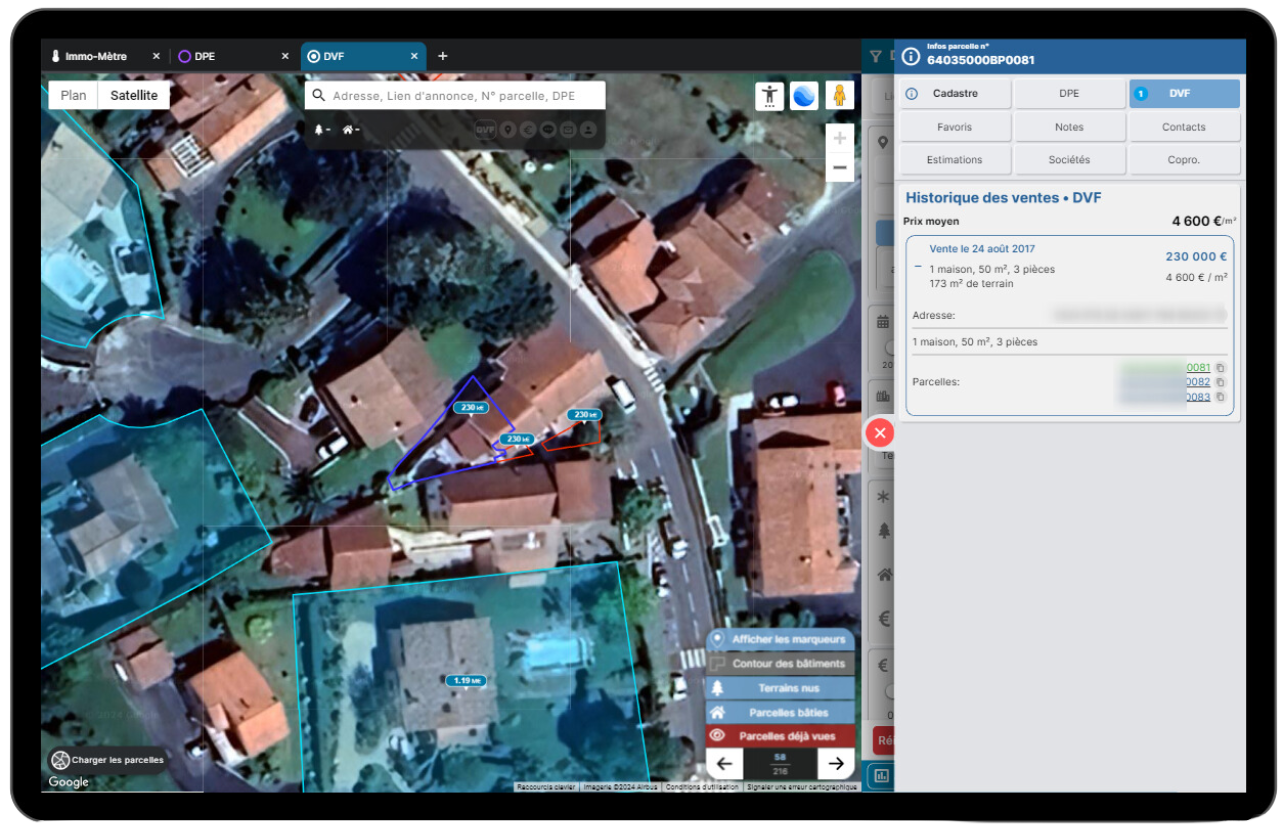Open the accessibility figure icon on the map

click(x=769, y=96)
